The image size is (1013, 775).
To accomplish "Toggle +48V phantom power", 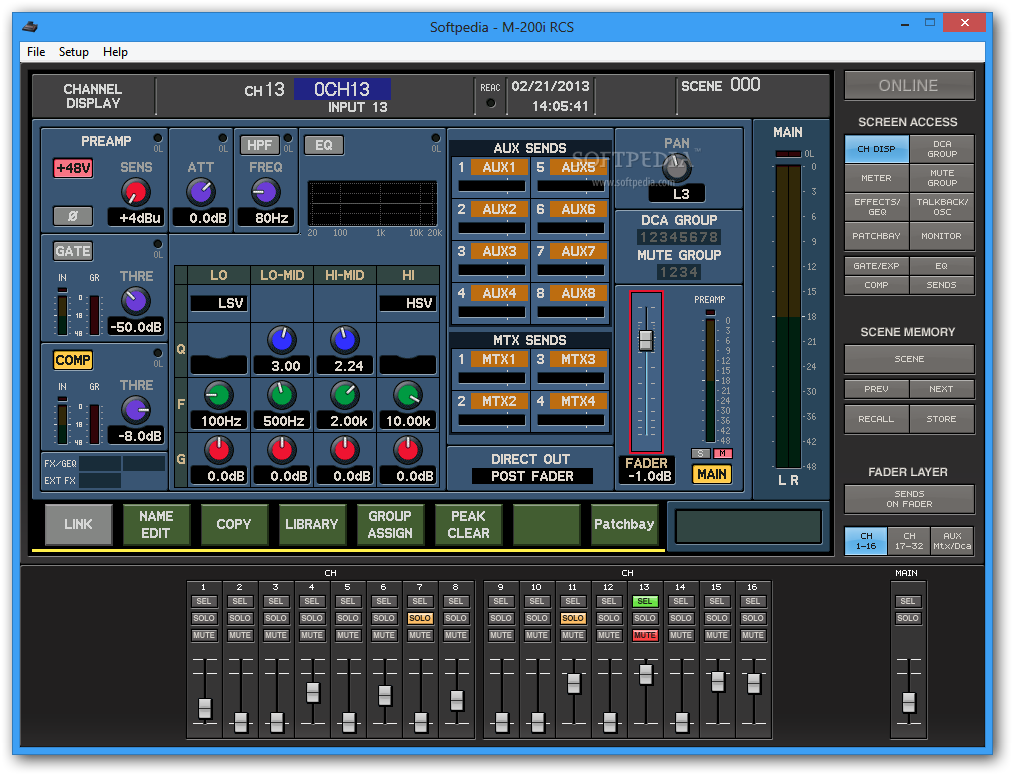I will click(x=73, y=168).
